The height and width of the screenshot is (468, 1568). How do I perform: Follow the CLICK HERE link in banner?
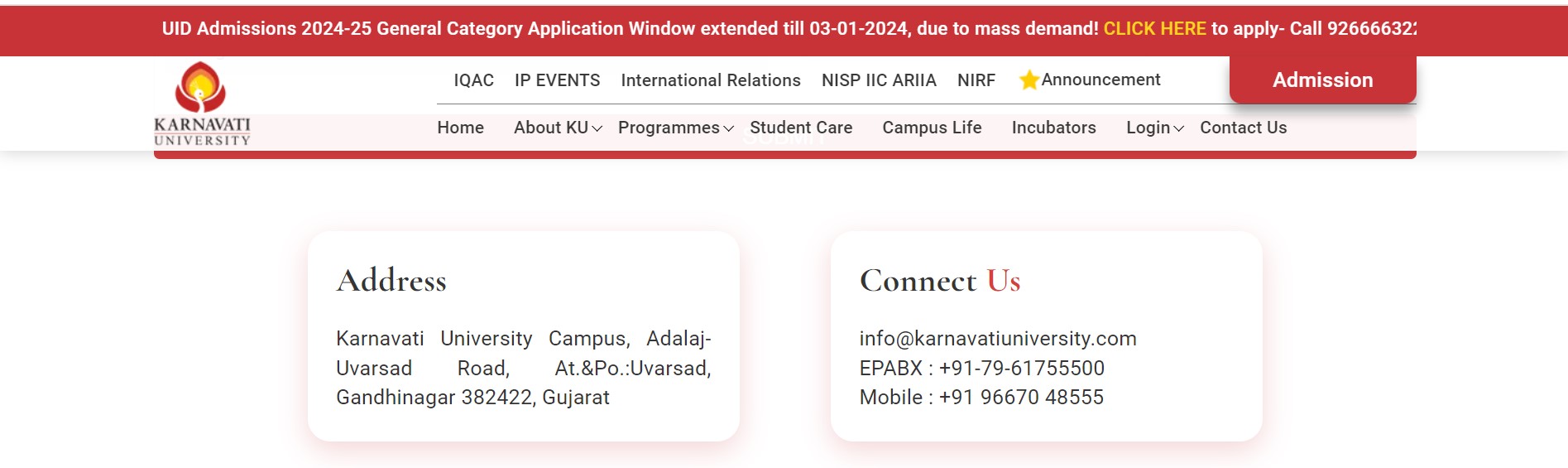tap(1154, 29)
